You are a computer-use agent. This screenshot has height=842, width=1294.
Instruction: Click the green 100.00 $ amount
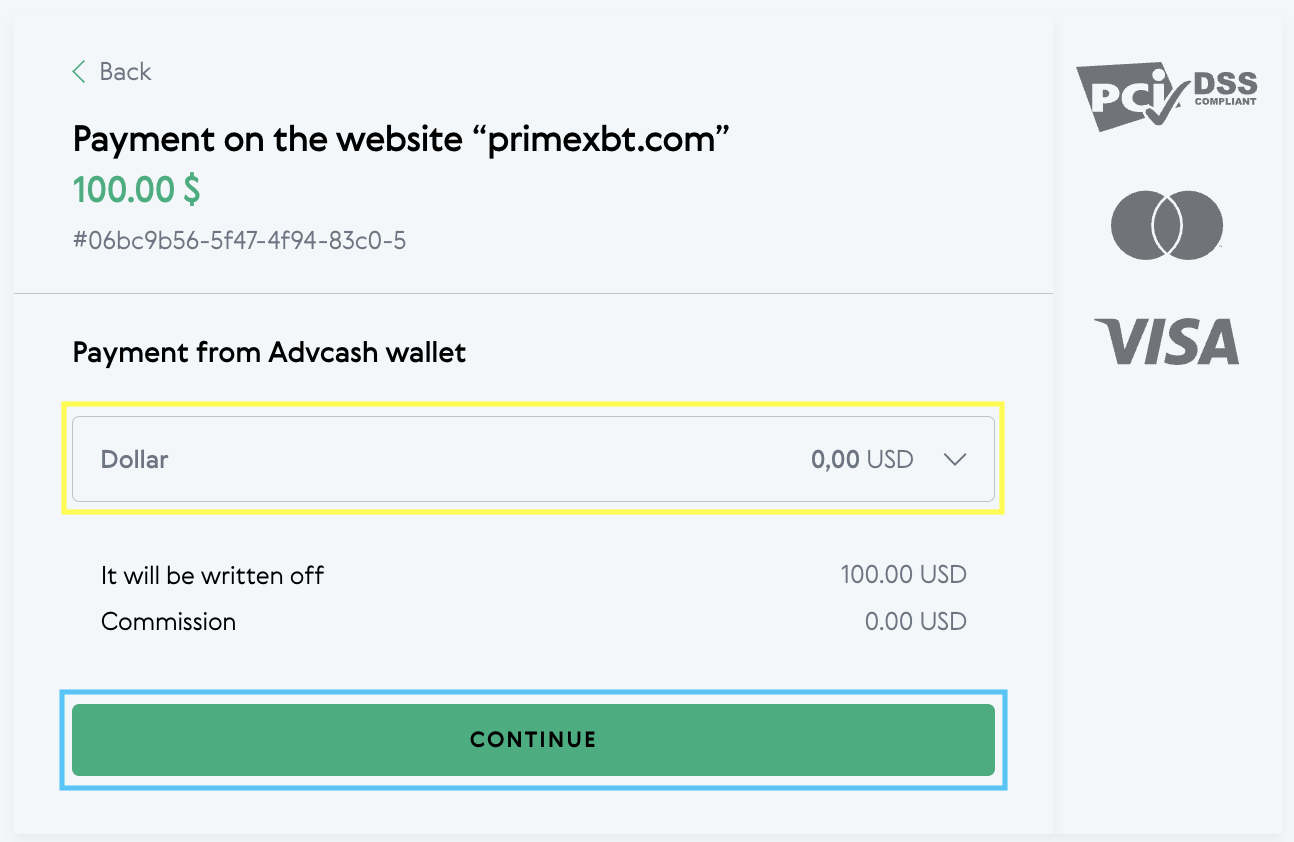click(x=137, y=189)
